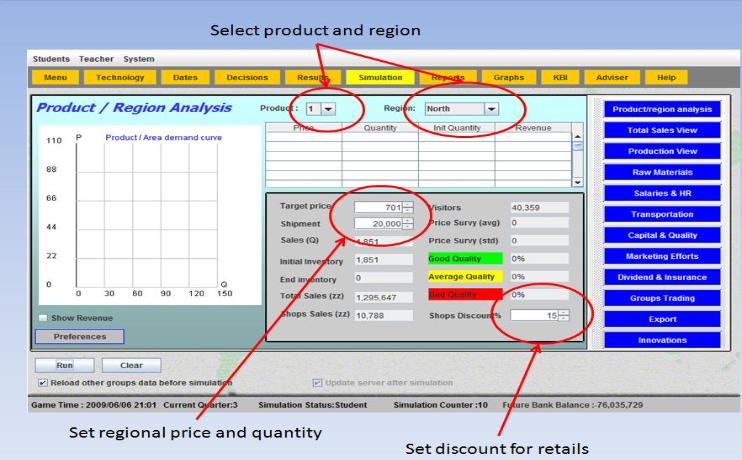Open the Teacher menu
This screenshot has height=460, width=742.
coord(98,59)
